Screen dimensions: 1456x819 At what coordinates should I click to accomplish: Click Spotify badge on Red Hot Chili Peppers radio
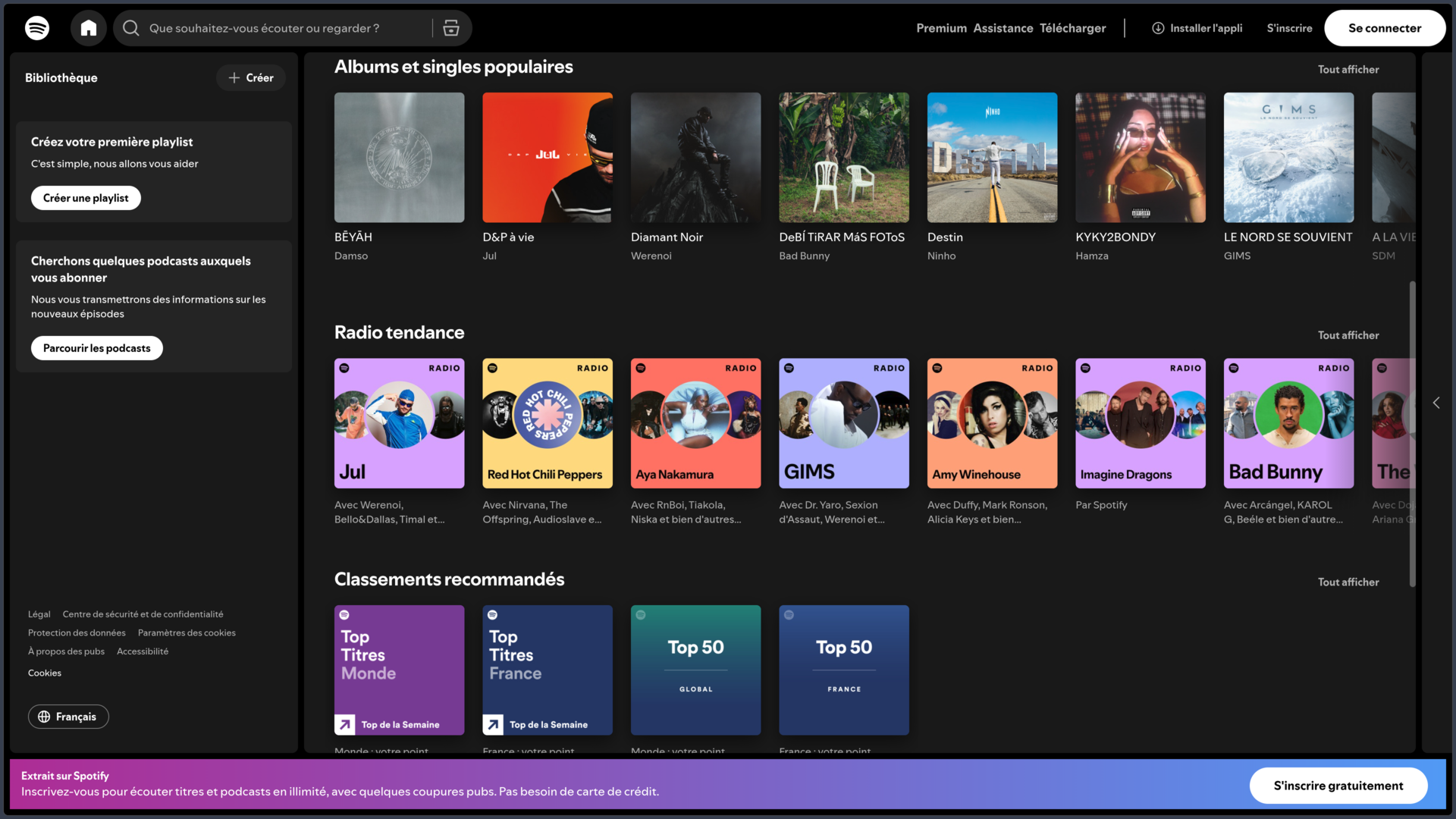[492, 368]
